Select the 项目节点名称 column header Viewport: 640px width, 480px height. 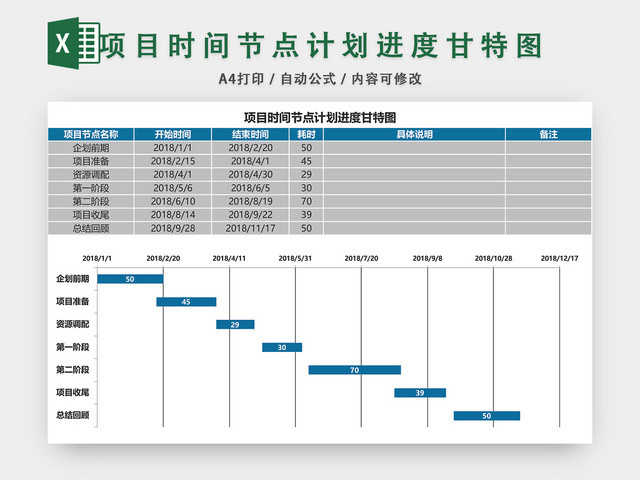click(x=91, y=134)
